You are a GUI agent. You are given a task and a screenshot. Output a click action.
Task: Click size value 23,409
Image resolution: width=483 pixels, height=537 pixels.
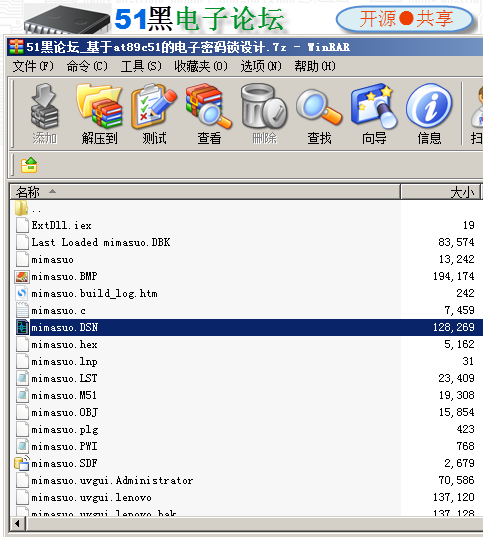tap(456, 378)
